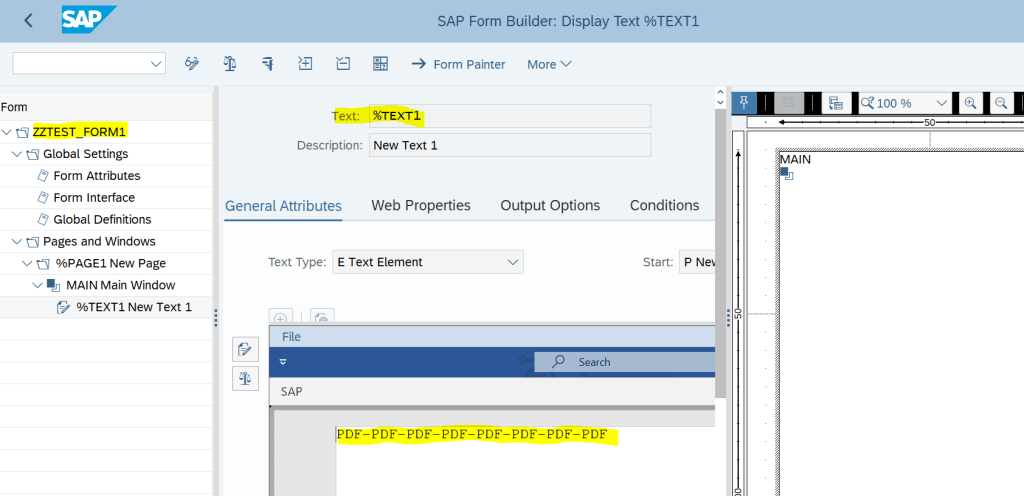This screenshot has height=496, width=1024.
Task: Open the 100 % zoom level dropdown
Action: pos(941,103)
